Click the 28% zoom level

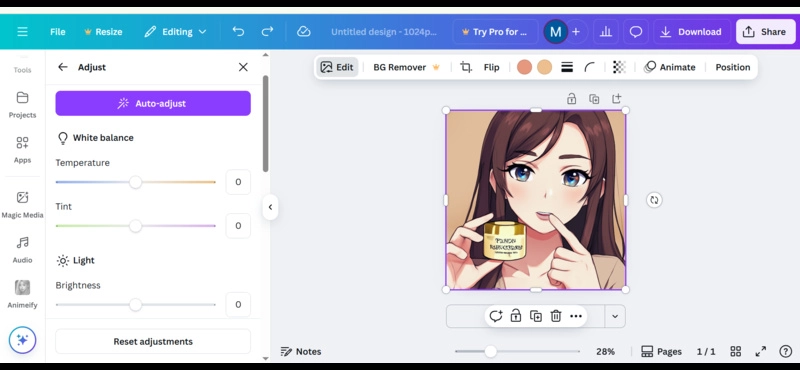(x=605, y=352)
